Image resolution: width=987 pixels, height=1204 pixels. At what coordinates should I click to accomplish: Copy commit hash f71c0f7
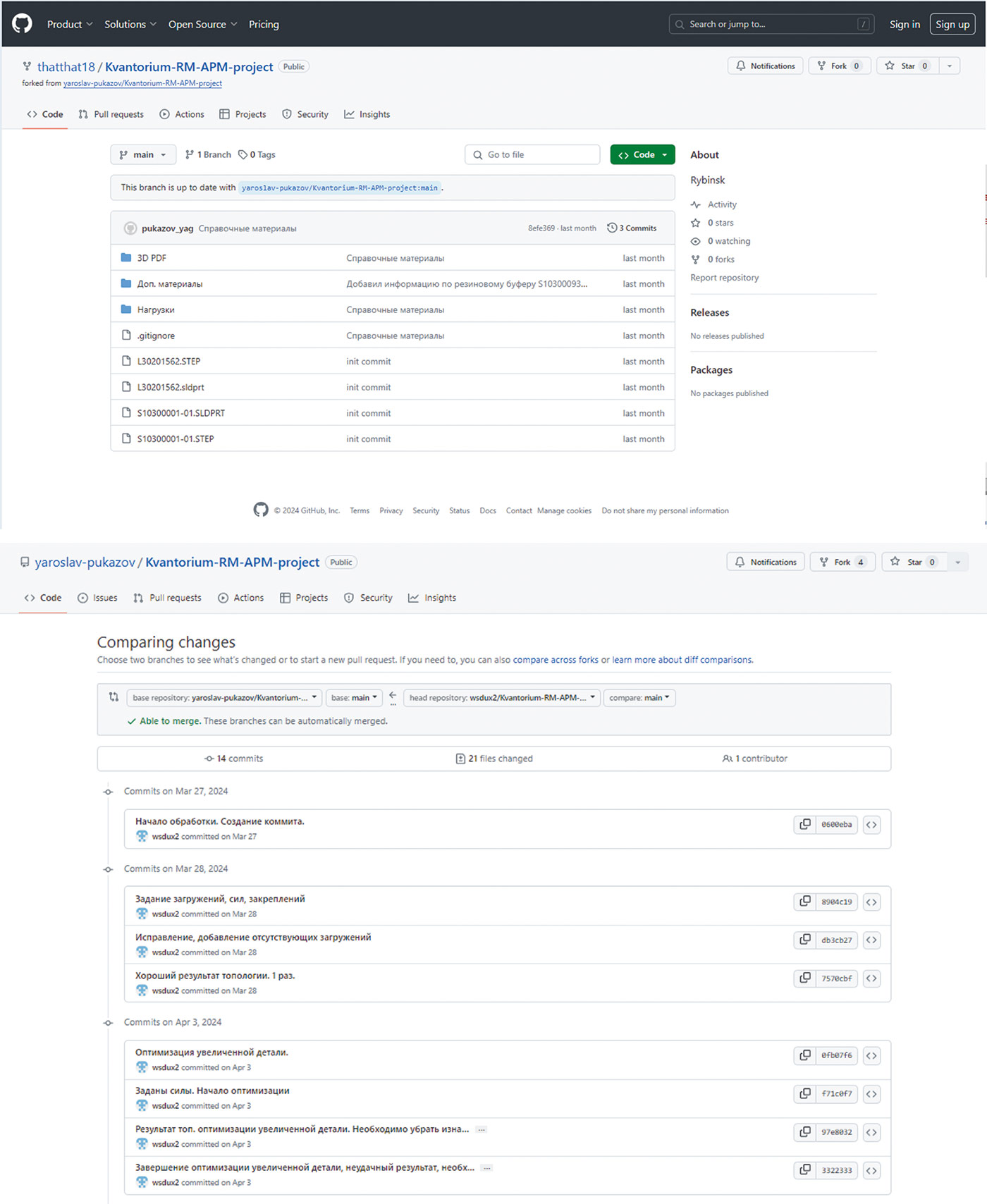804,1093
